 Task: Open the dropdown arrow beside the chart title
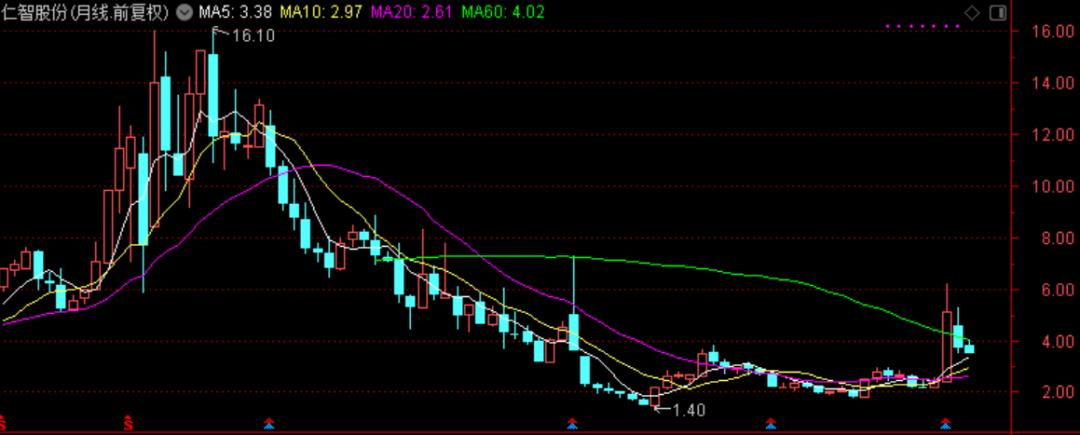(184, 12)
